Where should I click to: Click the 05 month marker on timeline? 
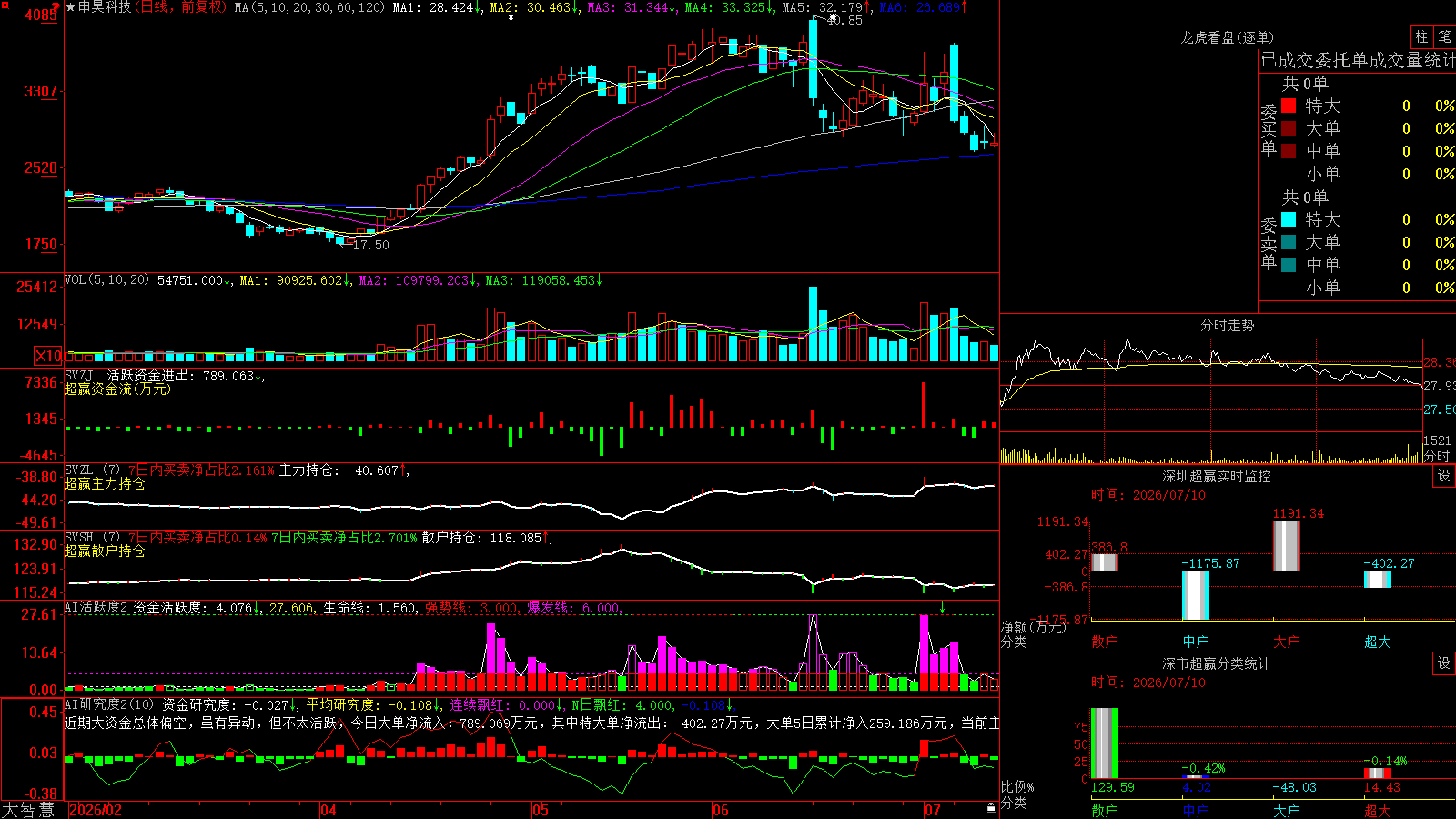click(541, 810)
